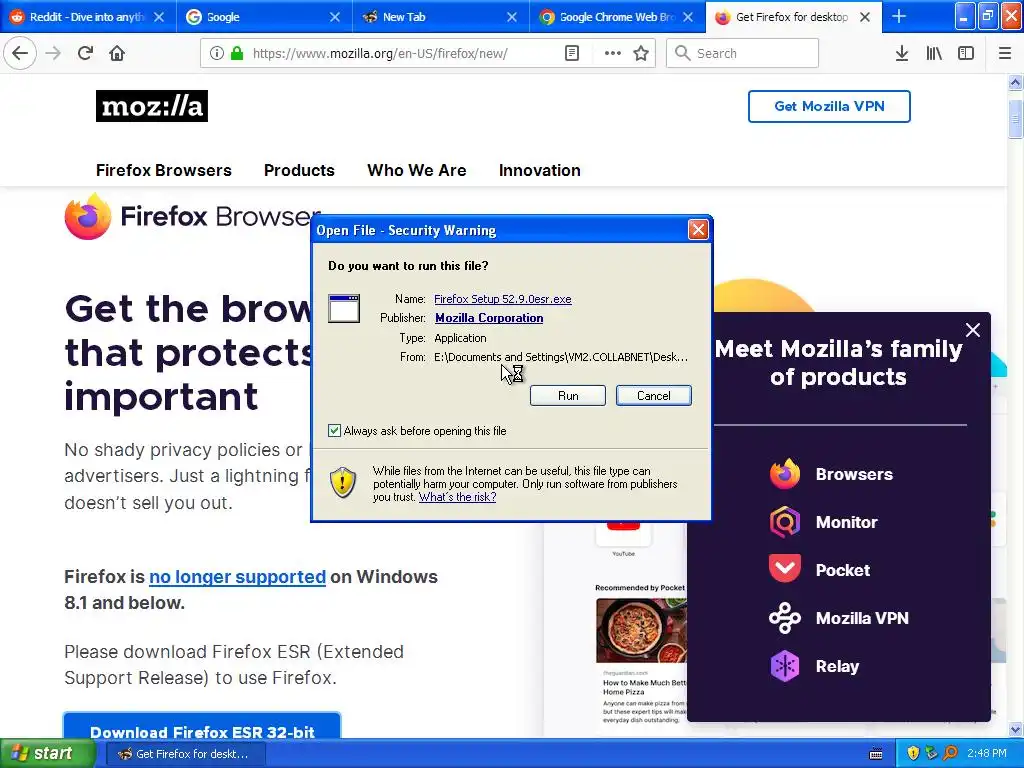Screen dimensions: 1024x768
Task: Click the page scrollbar down arrow
Action: 1015,729
